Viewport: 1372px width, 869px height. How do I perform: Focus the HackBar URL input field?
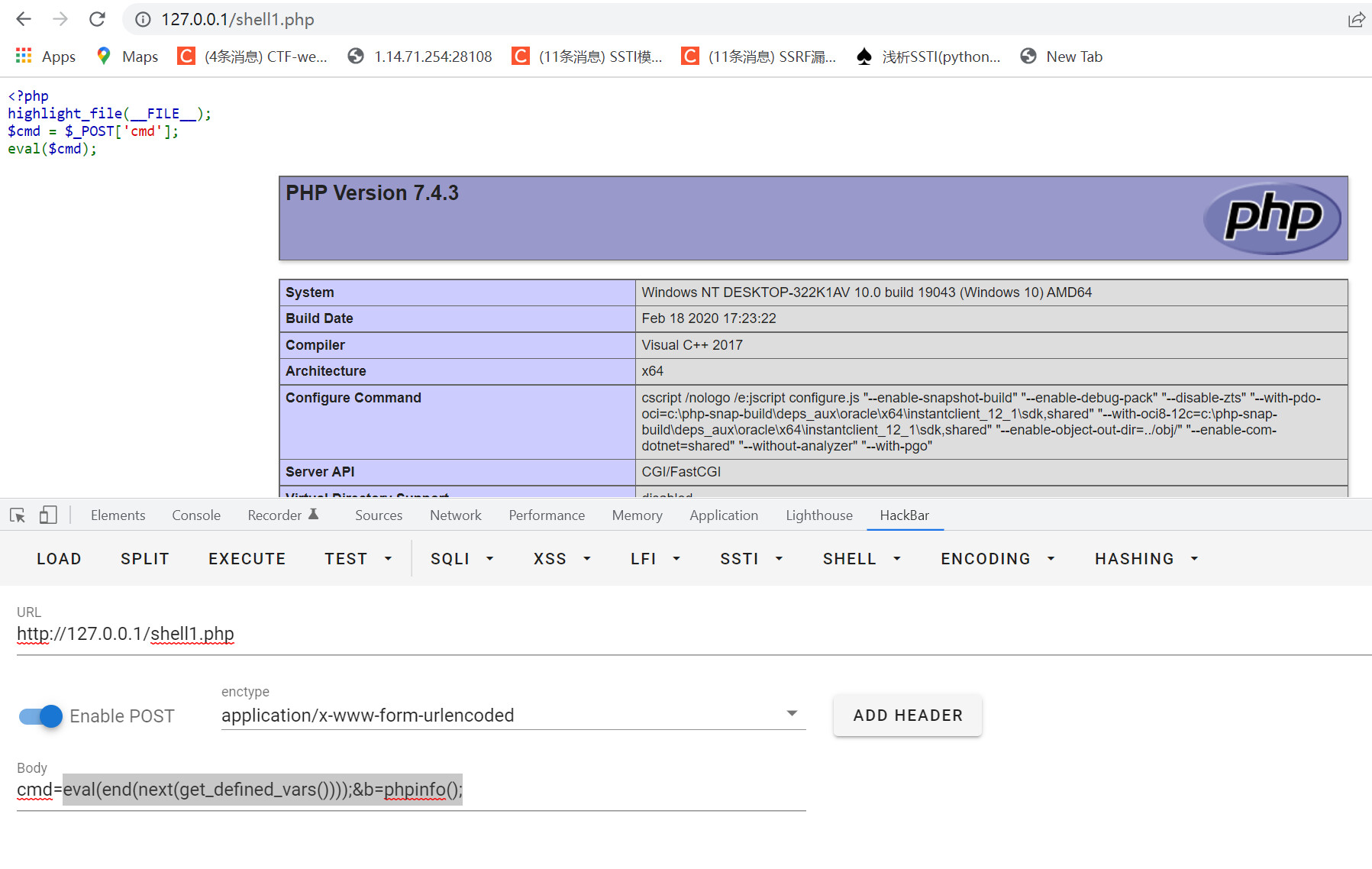point(694,634)
